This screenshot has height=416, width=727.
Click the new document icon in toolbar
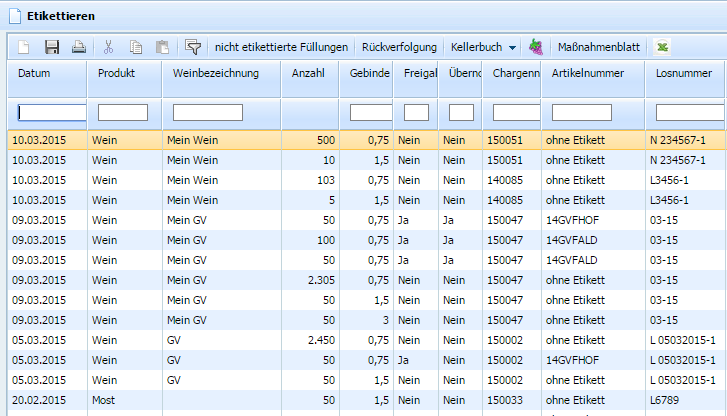24,47
